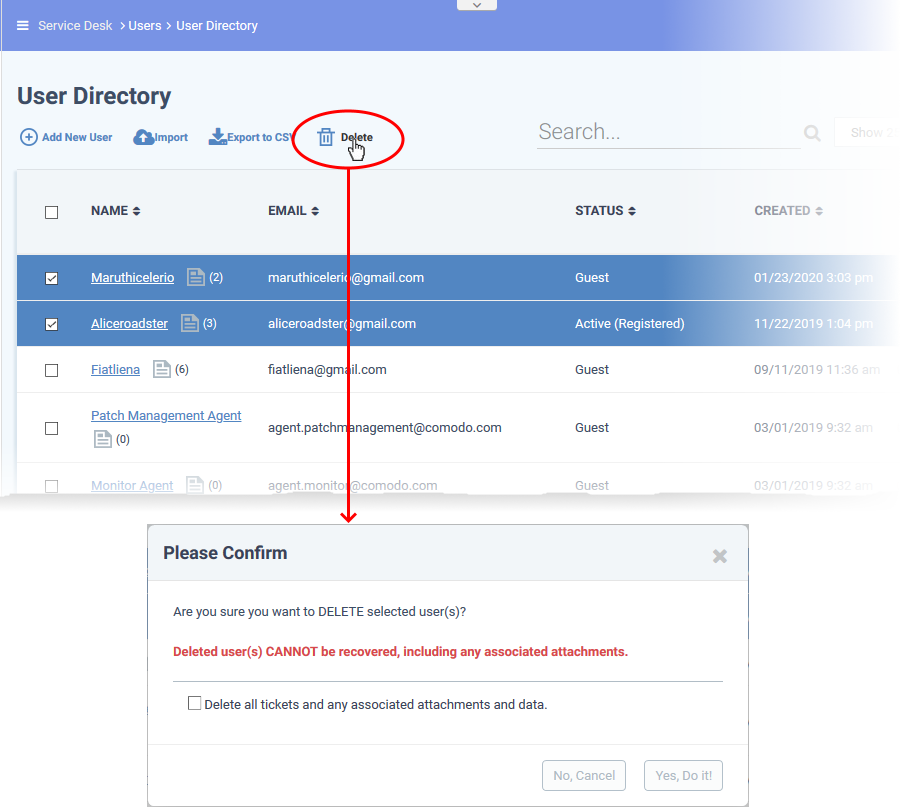Sort table by Email column arrows
This screenshot has height=811, width=900.
(315, 211)
